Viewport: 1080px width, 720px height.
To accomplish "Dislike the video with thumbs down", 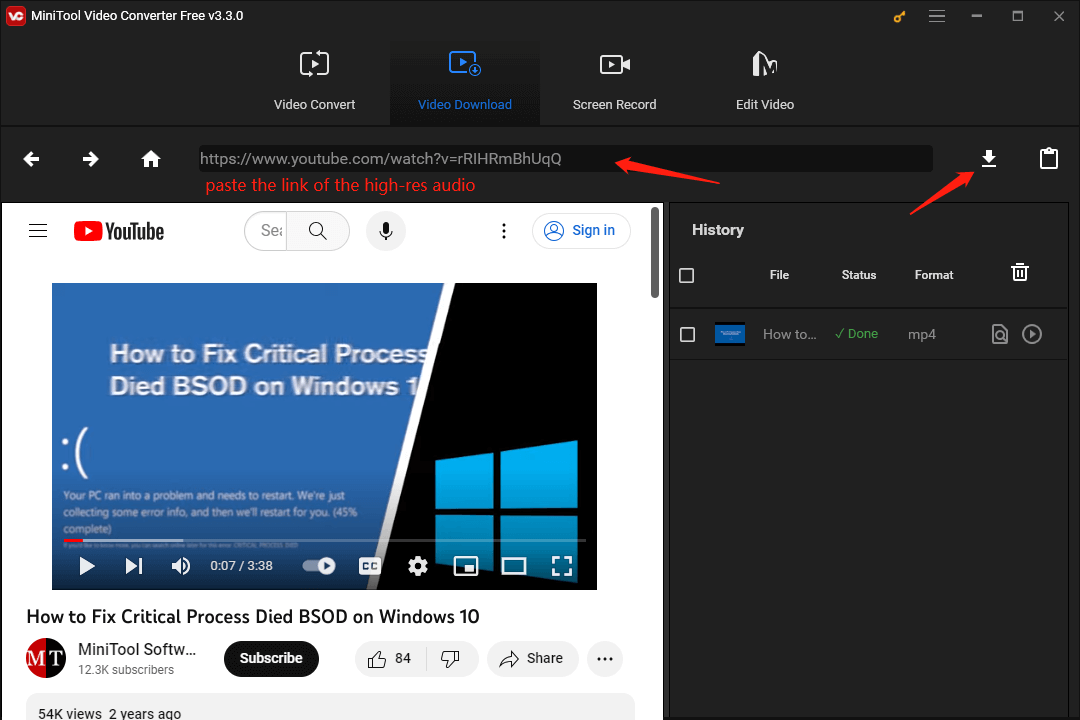I will (x=451, y=659).
